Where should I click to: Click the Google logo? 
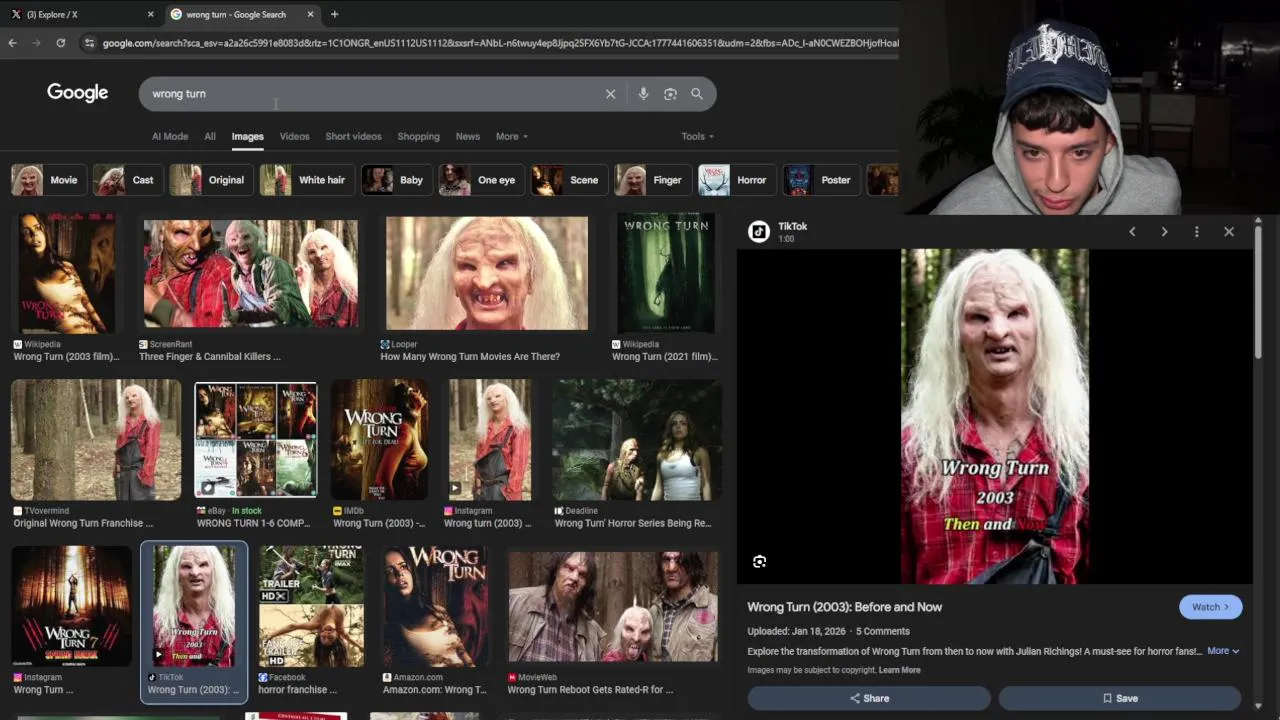point(77,93)
